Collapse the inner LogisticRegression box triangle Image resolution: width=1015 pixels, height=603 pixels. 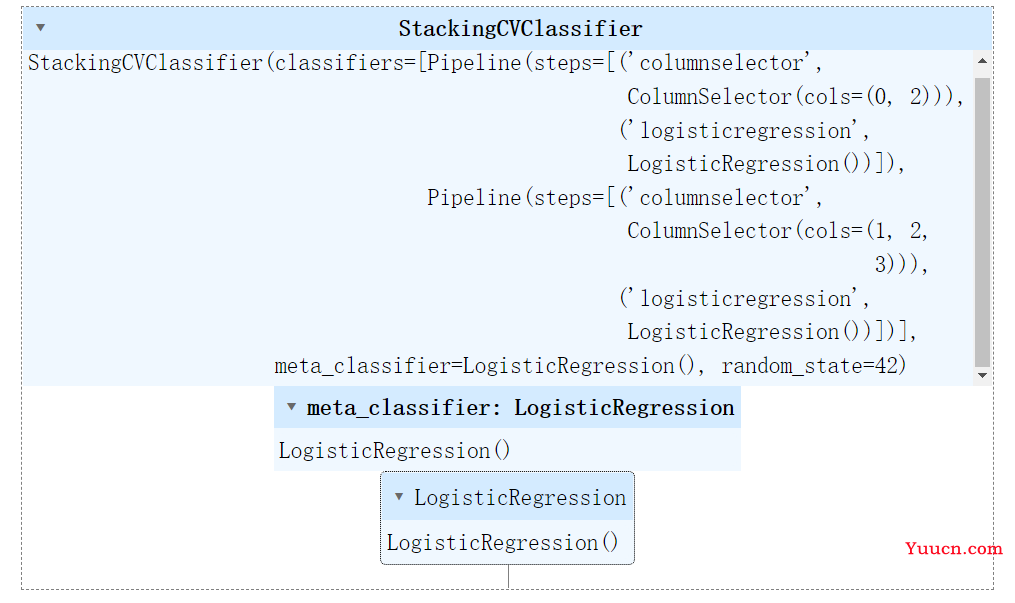(399, 497)
